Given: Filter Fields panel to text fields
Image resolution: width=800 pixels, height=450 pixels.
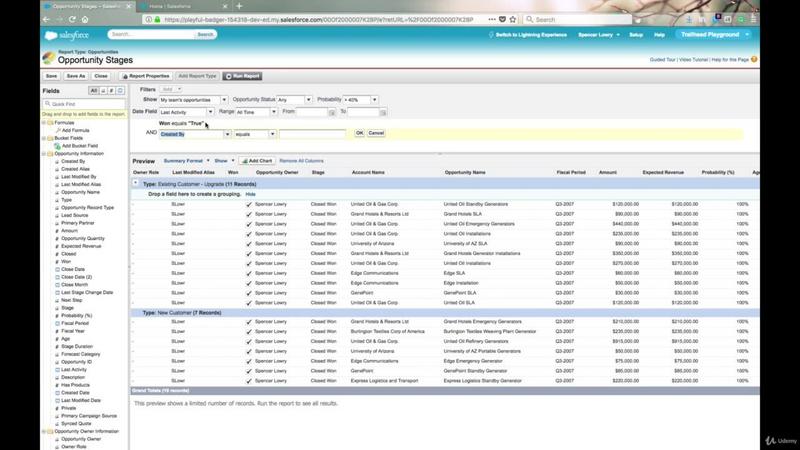Looking at the screenshot, I should coord(103,91).
